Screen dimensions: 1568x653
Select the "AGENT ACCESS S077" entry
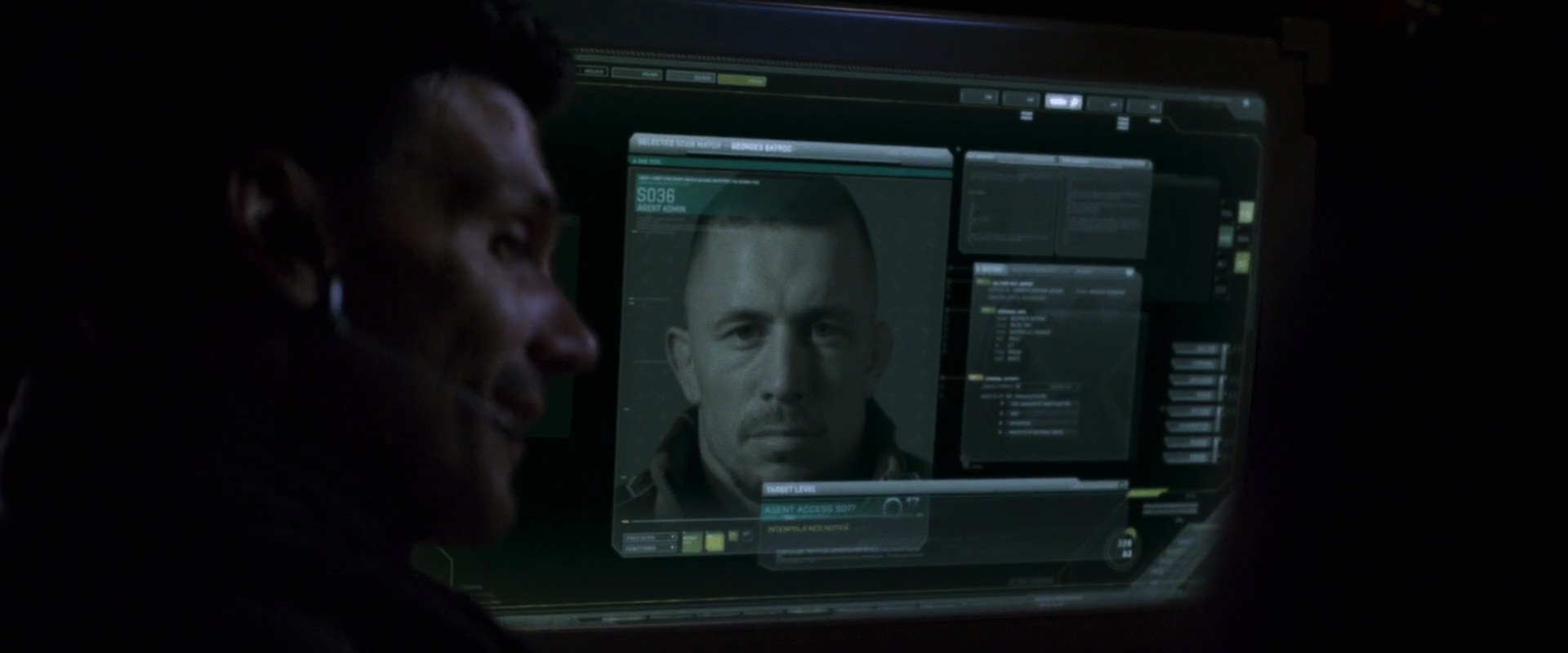click(810, 509)
